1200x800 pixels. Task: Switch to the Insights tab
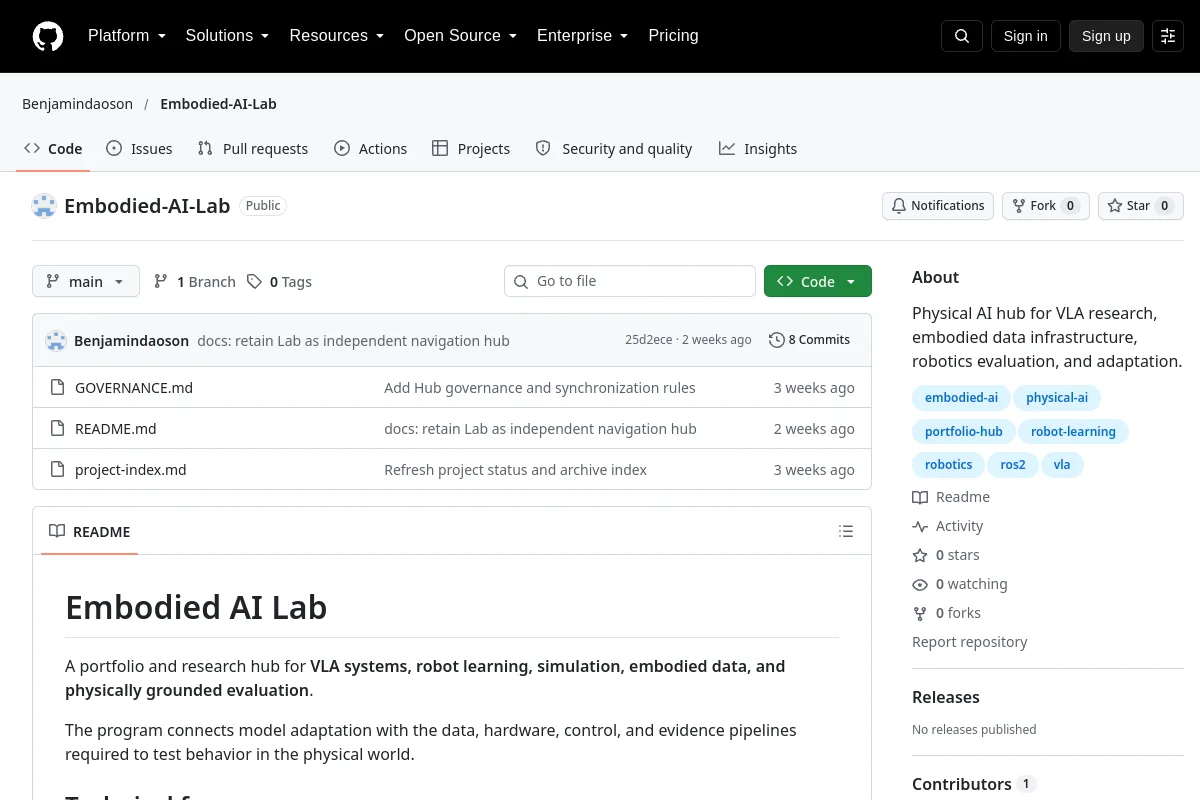point(758,149)
